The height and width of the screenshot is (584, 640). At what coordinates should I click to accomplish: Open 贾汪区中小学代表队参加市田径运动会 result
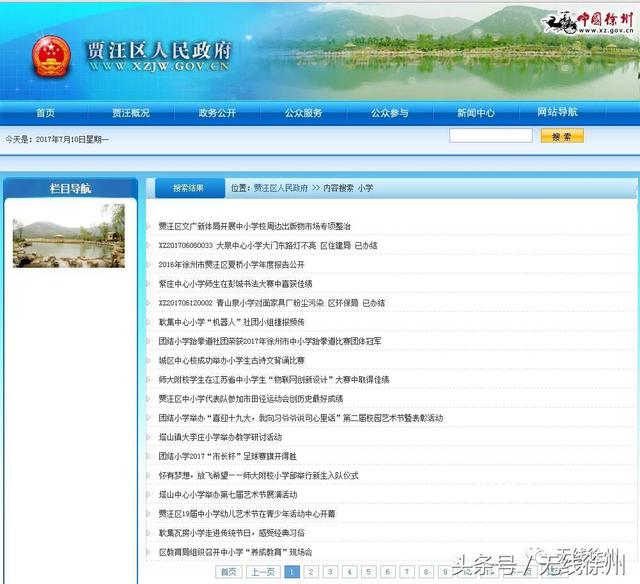click(x=251, y=399)
